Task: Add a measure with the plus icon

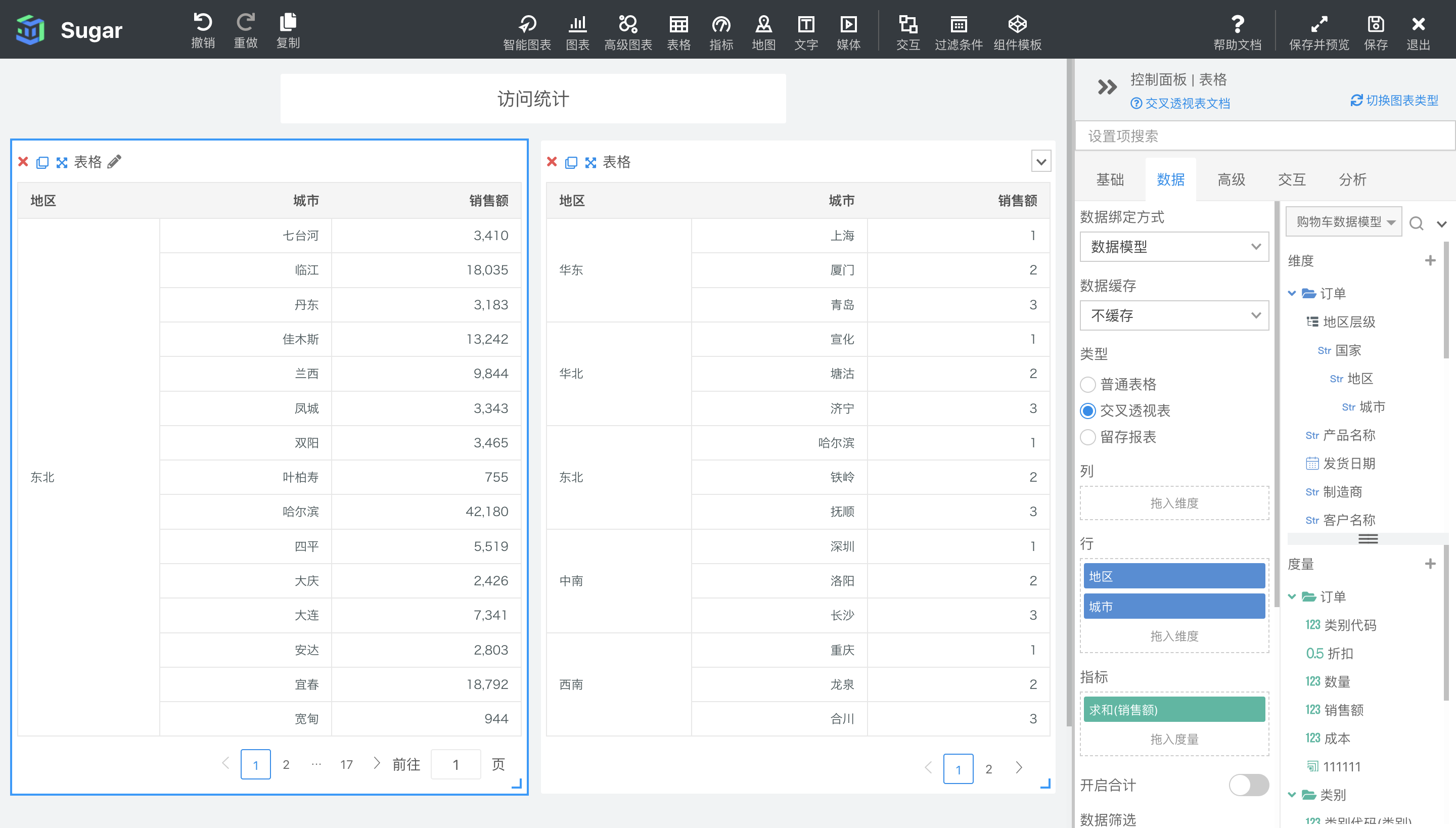Action: tap(1430, 564)
